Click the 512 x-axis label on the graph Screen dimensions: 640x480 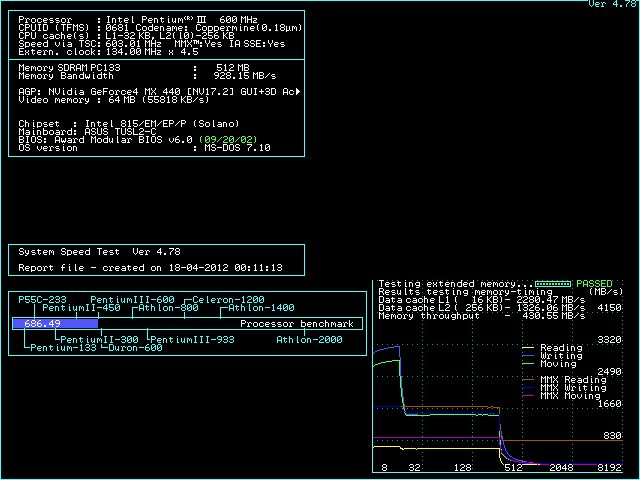click(x=513, y=468)
